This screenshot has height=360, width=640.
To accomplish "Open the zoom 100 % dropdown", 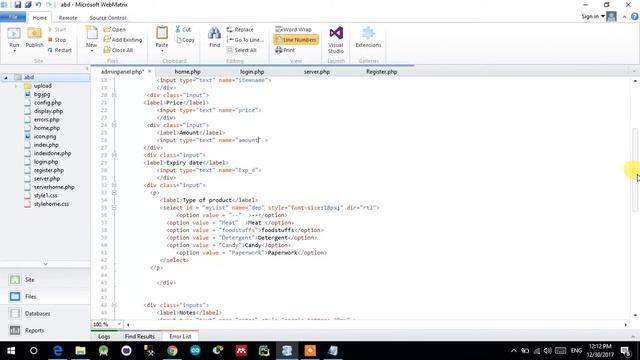I will pyautogui.click(x=119, y=324).
